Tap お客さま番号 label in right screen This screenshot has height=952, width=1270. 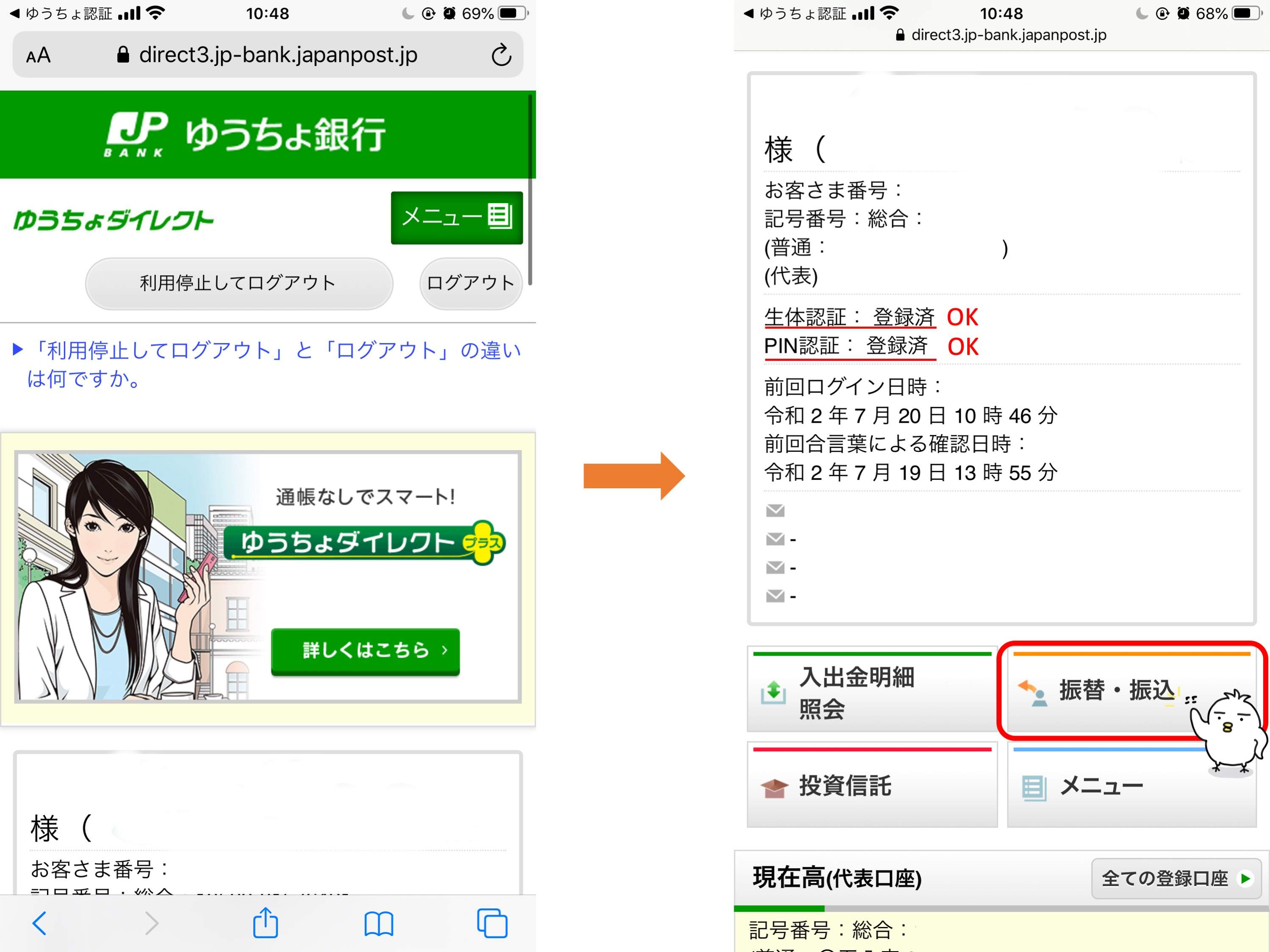tap(833, 190)
